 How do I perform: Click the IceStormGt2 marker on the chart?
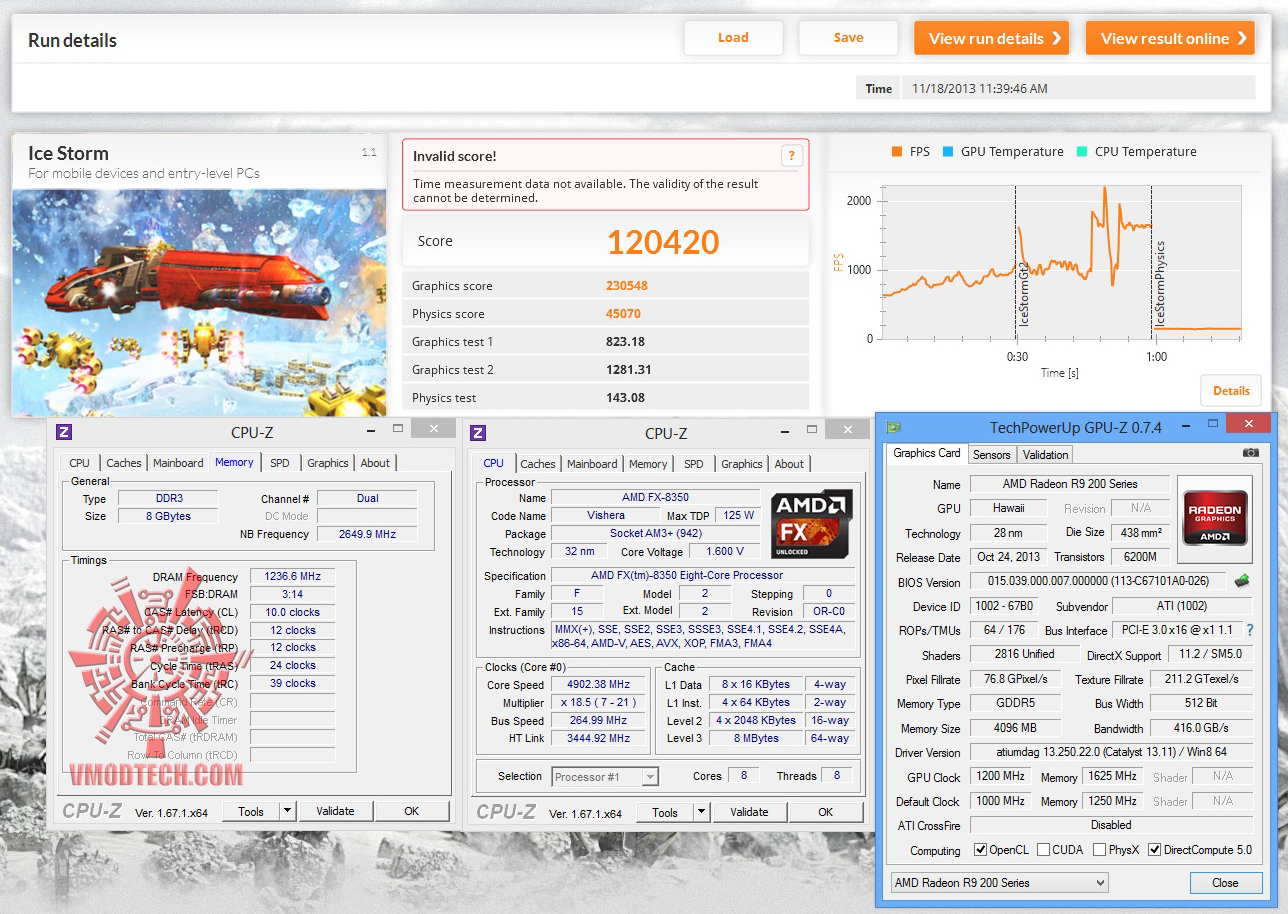1024,294
